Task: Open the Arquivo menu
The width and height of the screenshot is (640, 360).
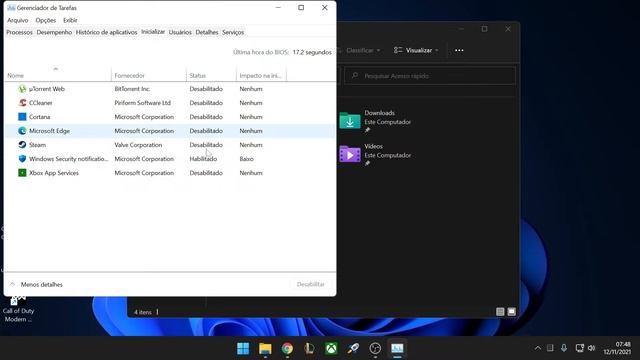Action: click(18, 20)
